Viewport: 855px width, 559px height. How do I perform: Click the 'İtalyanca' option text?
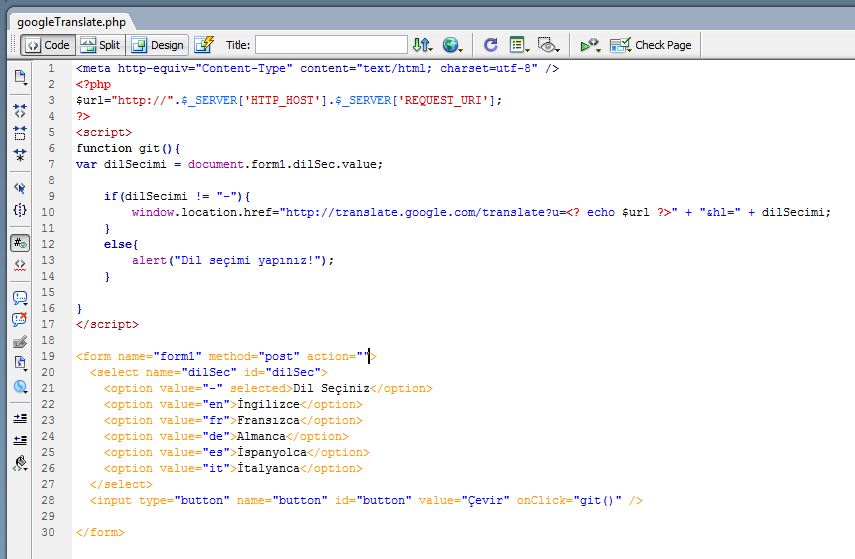[x=268, y=468]
